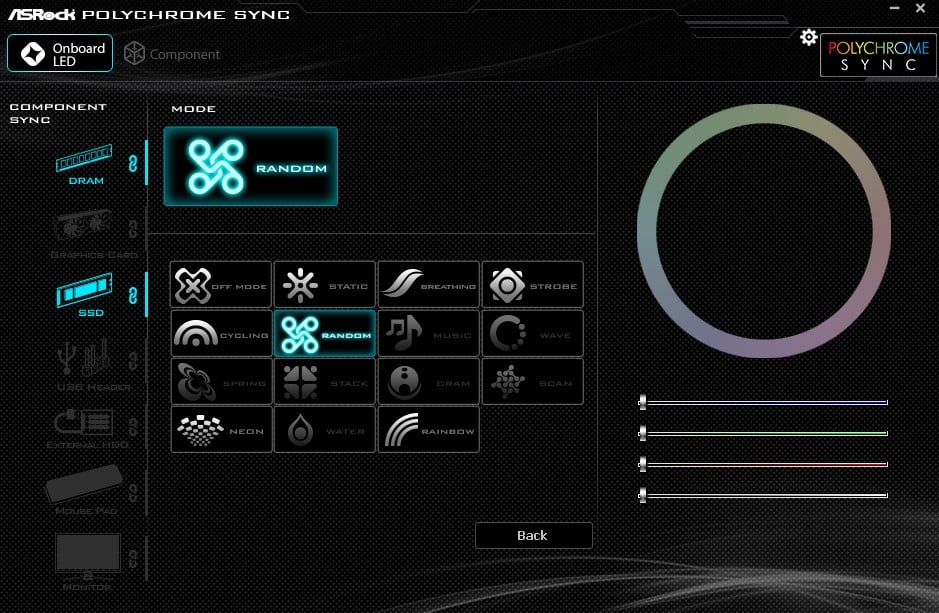Image resolution: width=939 pixels, height=613 pixels.
Task: Select the Wave lighting mode
Action: pyautogui.click(x=532, y=333)
